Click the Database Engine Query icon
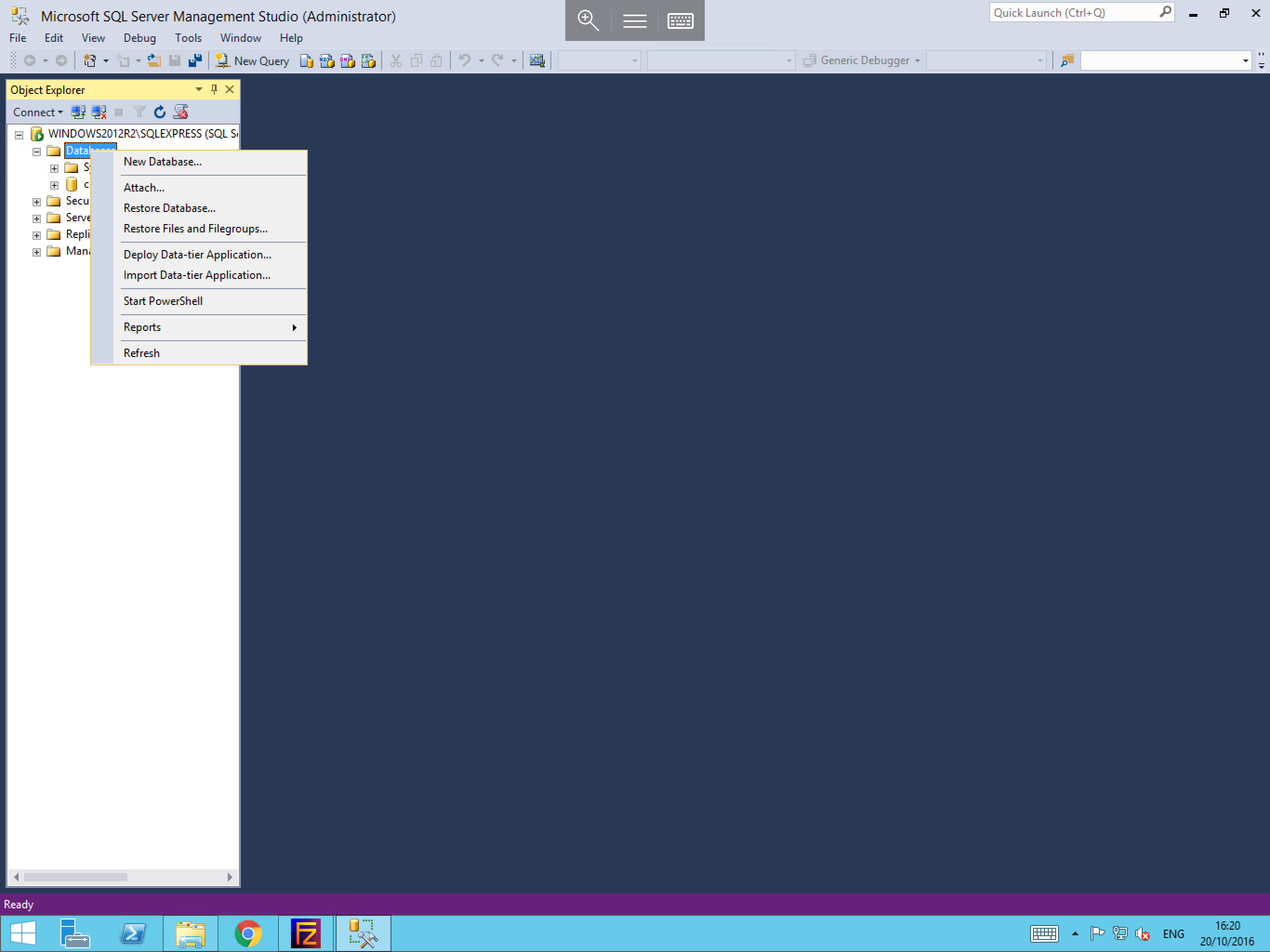 (x=307, y=60)
